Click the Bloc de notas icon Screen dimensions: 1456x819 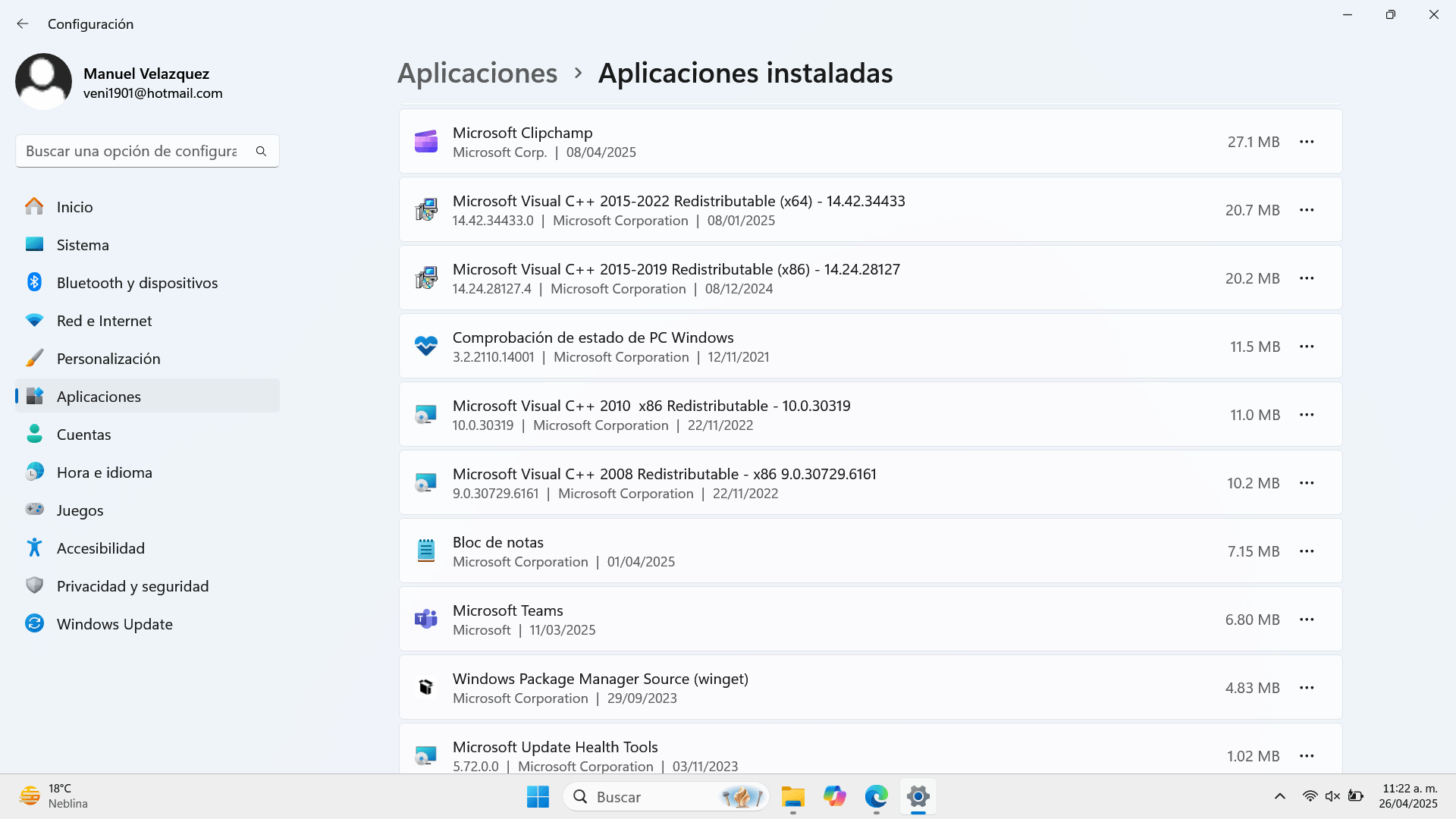pyautogui.click(x=426, y=551)
